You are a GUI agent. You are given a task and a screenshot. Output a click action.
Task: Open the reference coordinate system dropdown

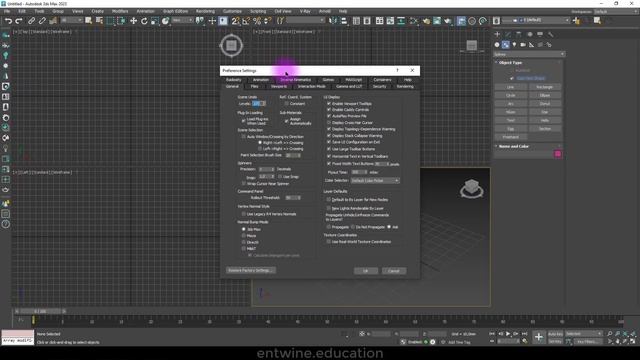182,20
